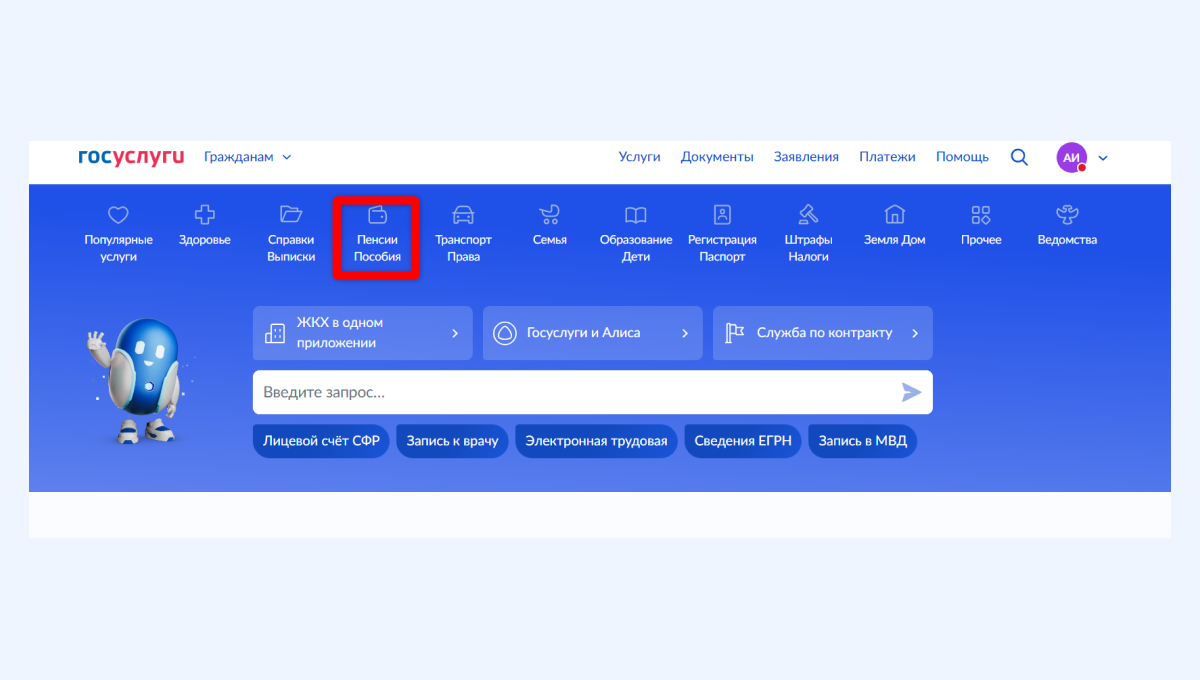Go to the Платежи menu item
The image size is (1200, 680).
pyautogui.click(x=887, y=157)
